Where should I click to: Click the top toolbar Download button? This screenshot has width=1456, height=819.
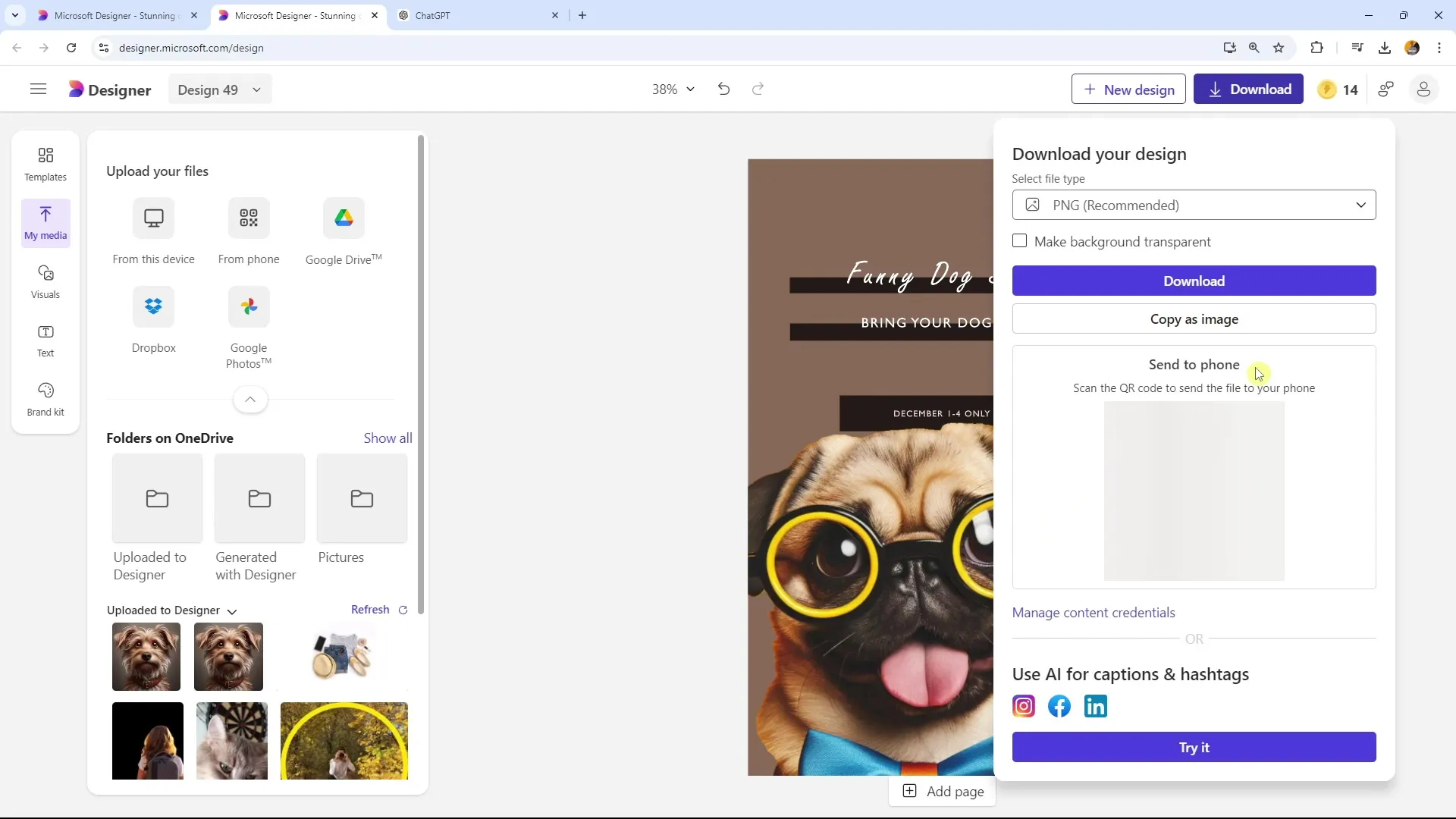[x=1248, y=89]
